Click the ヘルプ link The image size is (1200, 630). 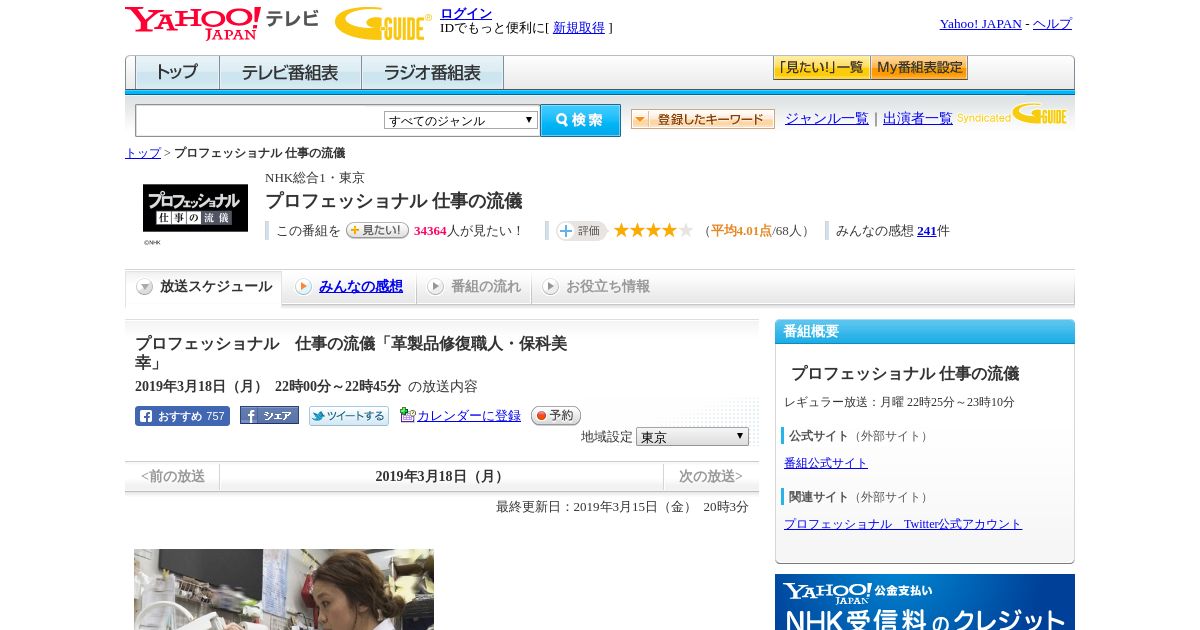click(x=1052, y=24)
